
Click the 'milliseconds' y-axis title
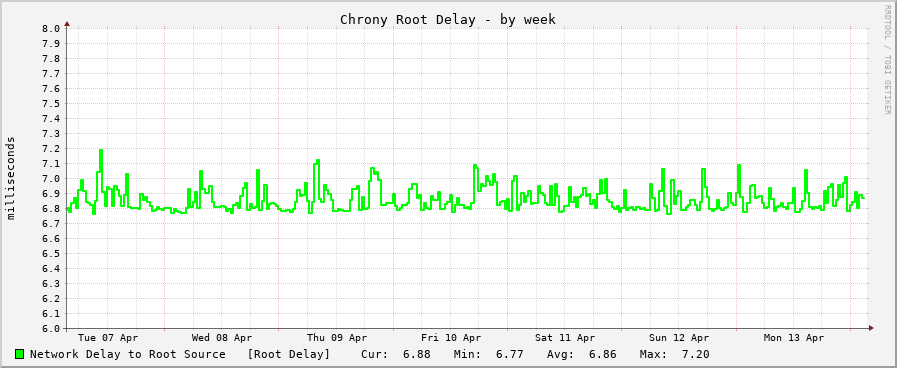[x=11, y=178]
